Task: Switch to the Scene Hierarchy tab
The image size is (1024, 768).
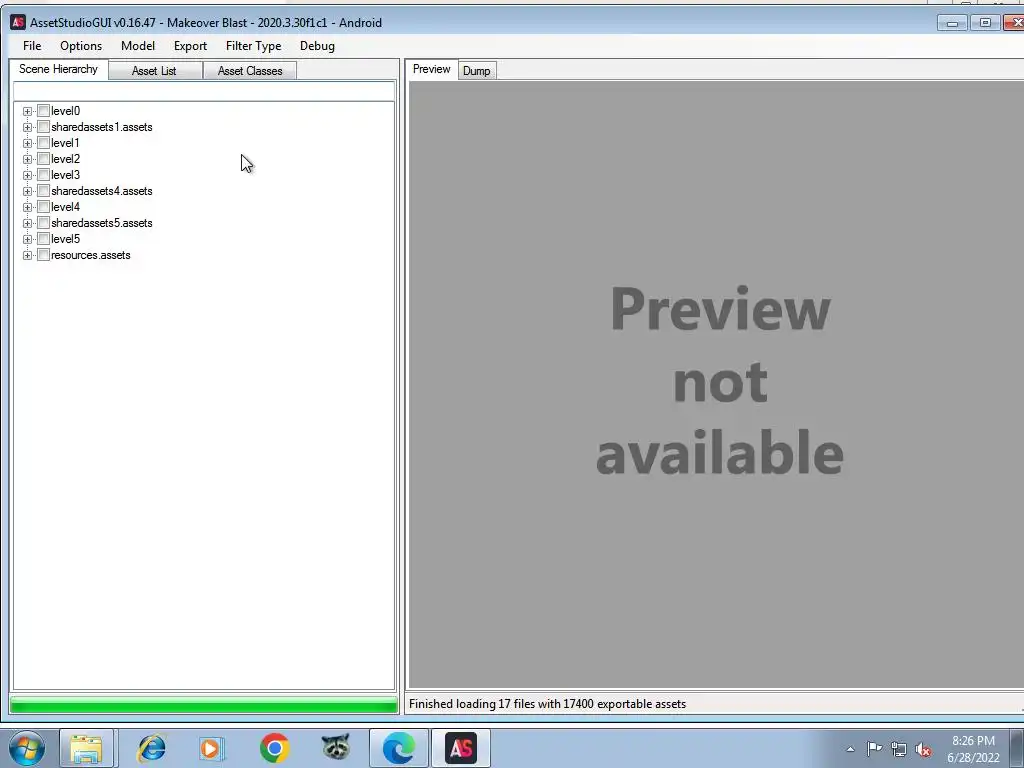Action: click(x=58, y=69)
